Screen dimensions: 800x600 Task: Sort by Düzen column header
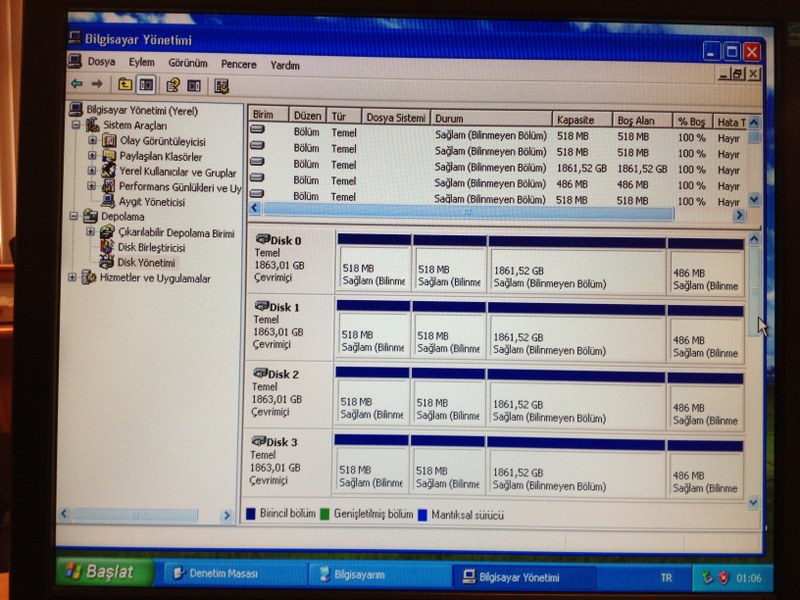(x=308, y=116)
